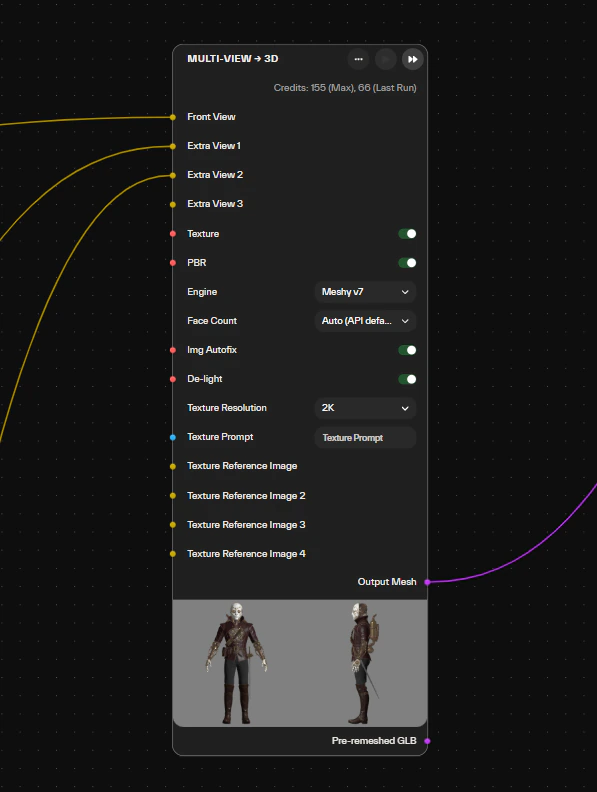This screenshot has width=597, height=792.
Task: Click the Extra View 3 input port
Action: (173, 205)
